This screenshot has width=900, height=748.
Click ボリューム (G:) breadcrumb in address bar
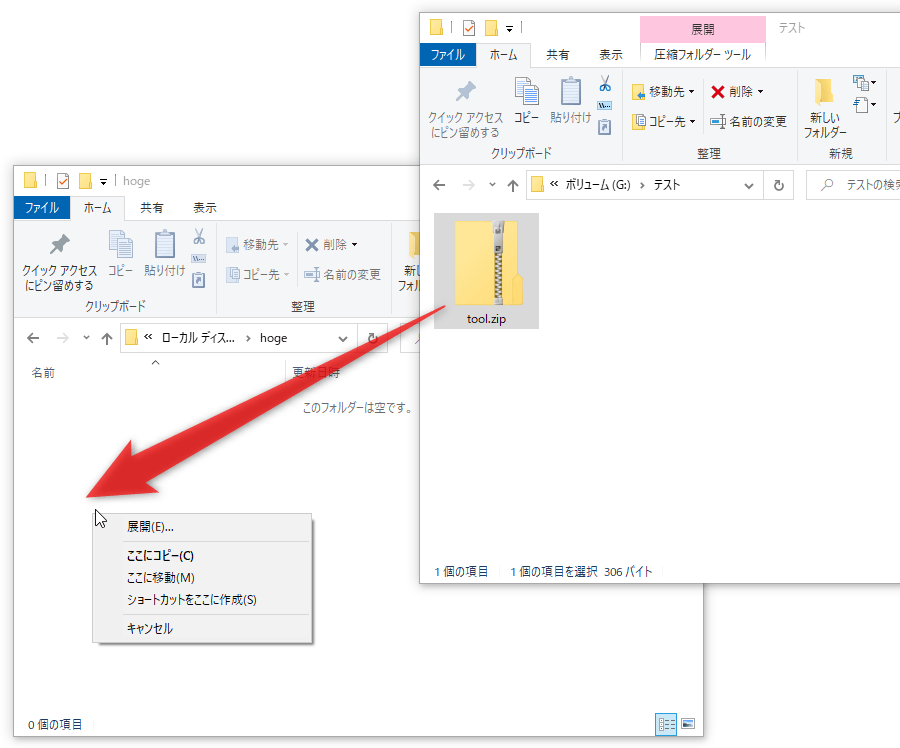coord(598,185)
